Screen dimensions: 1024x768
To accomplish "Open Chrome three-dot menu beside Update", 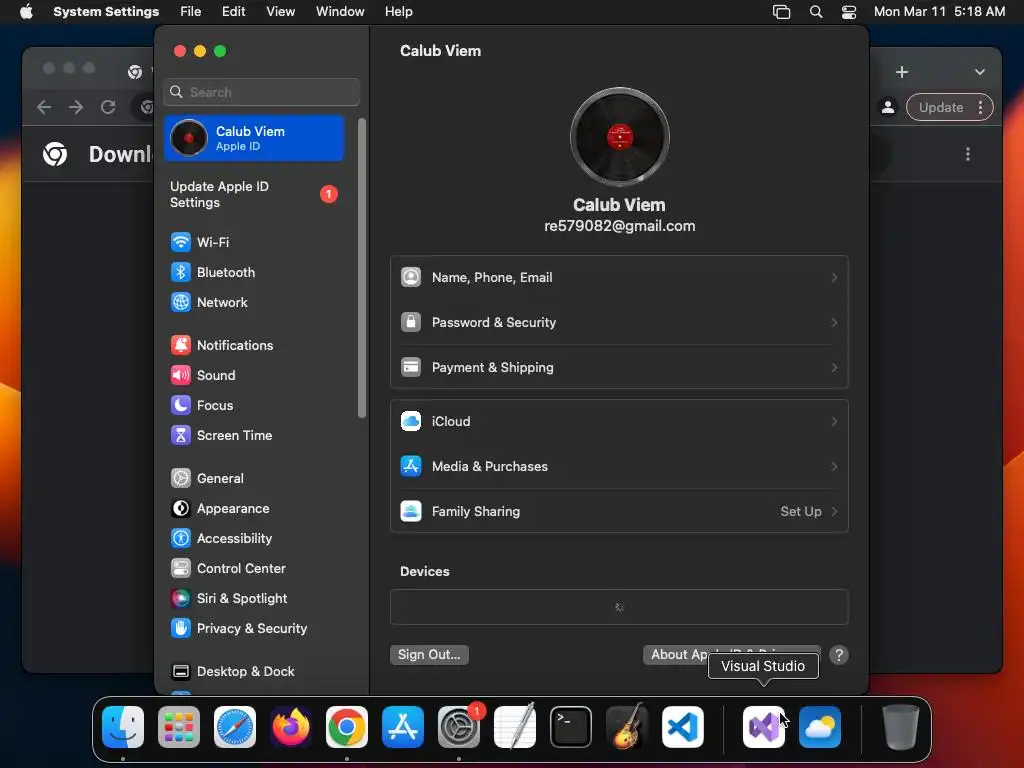I will coord(980,108).
